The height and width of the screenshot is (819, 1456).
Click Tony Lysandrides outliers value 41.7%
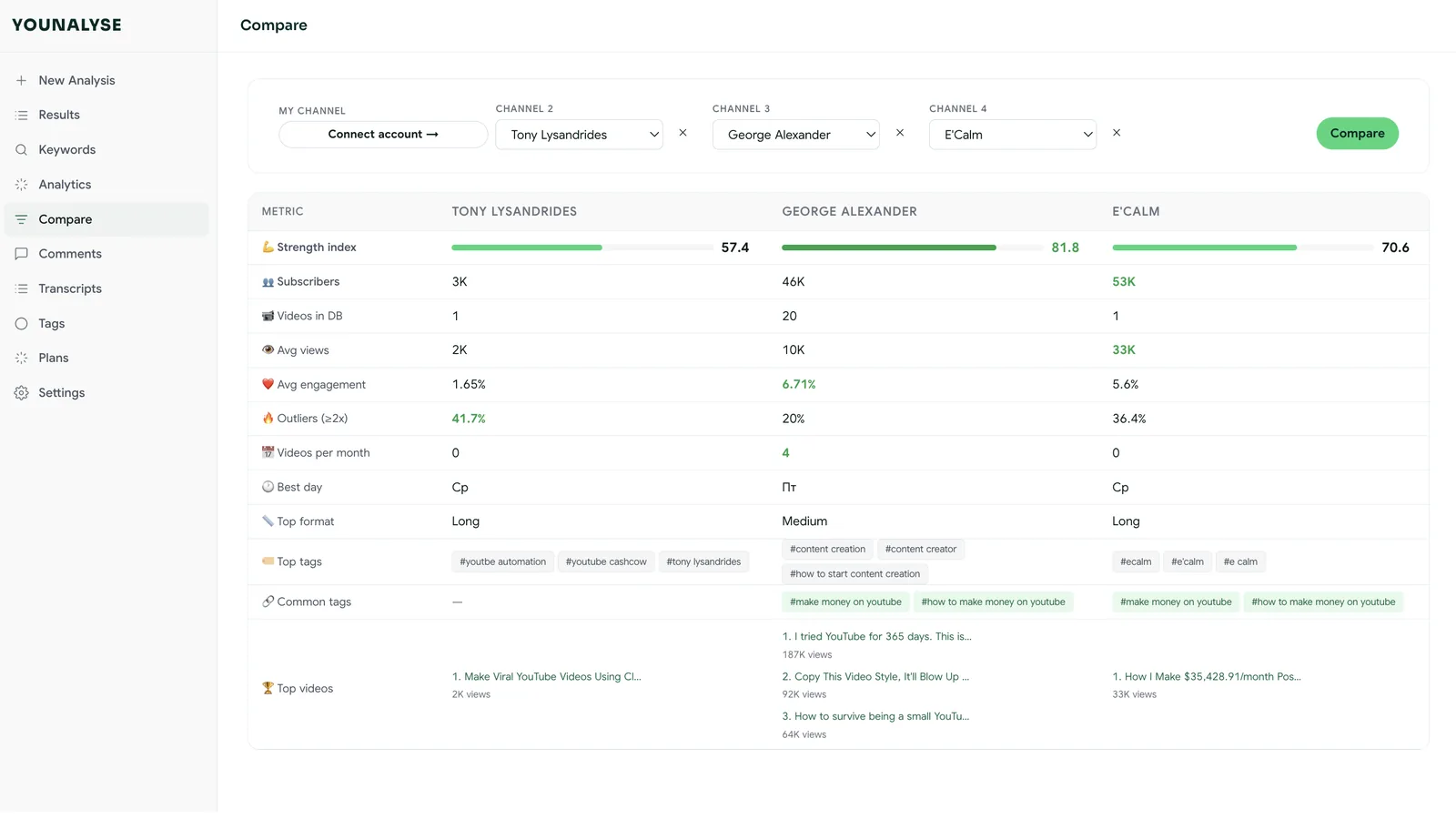[469, 419]
